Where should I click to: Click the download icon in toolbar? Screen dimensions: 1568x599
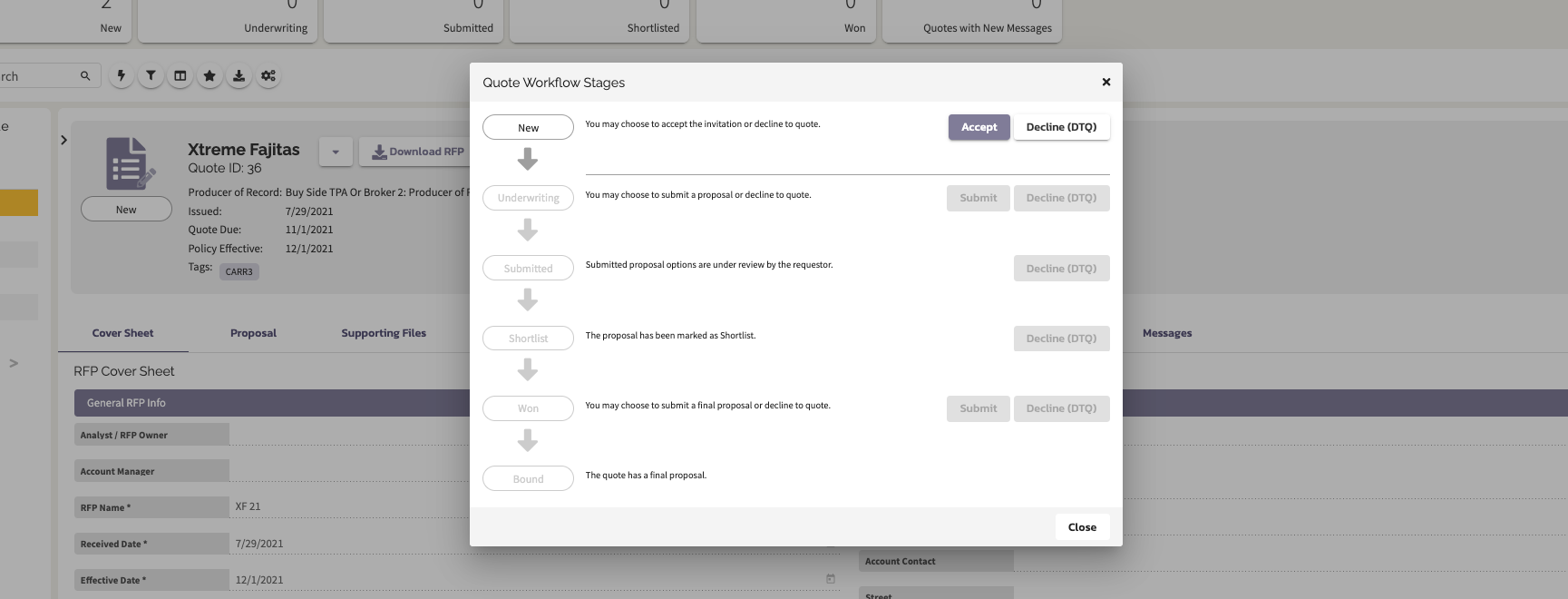coord(239,76)
